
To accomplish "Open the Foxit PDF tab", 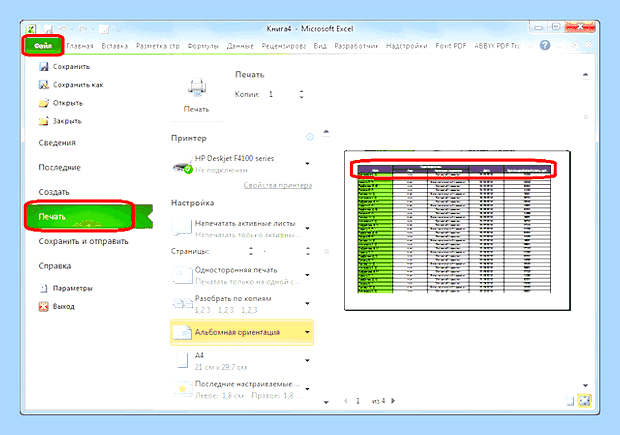I will coord(451,46).
